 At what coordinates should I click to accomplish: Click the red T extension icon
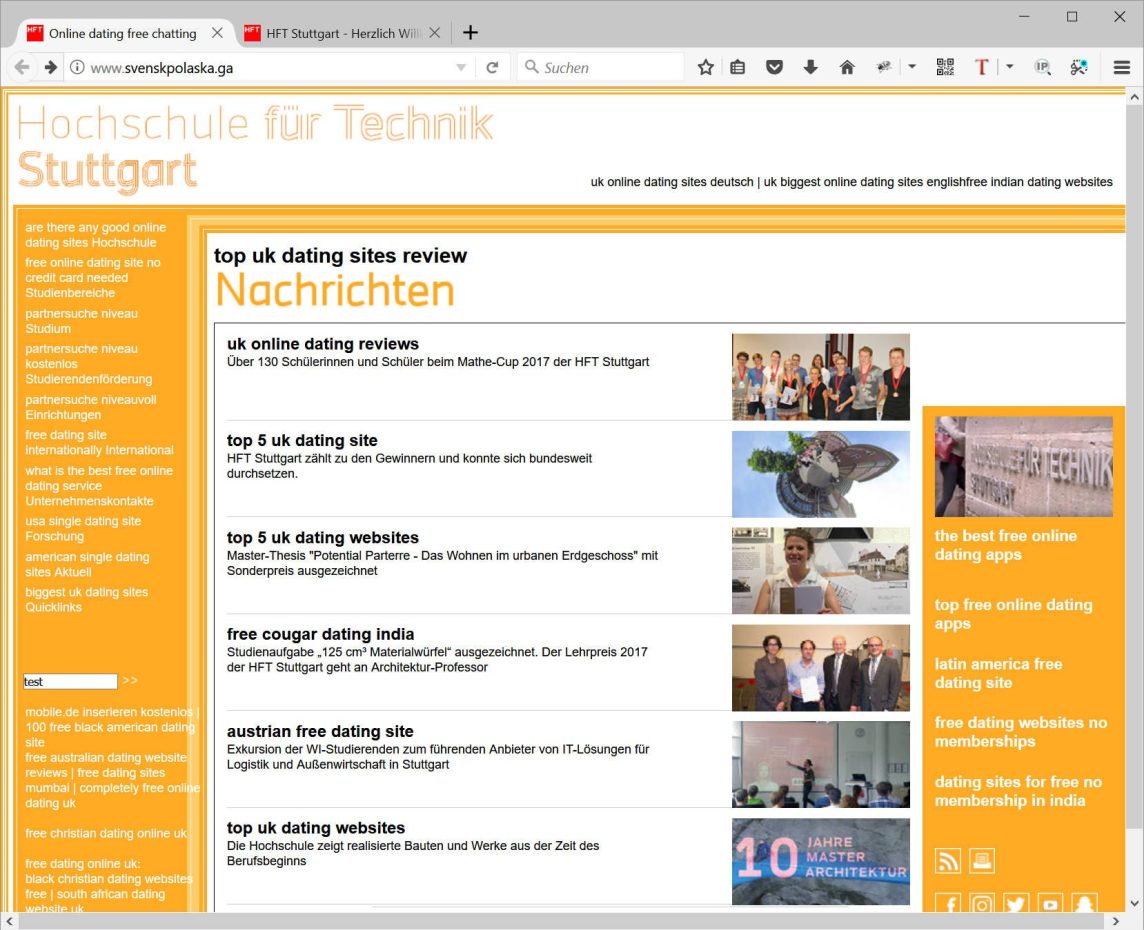coord(981,67)
